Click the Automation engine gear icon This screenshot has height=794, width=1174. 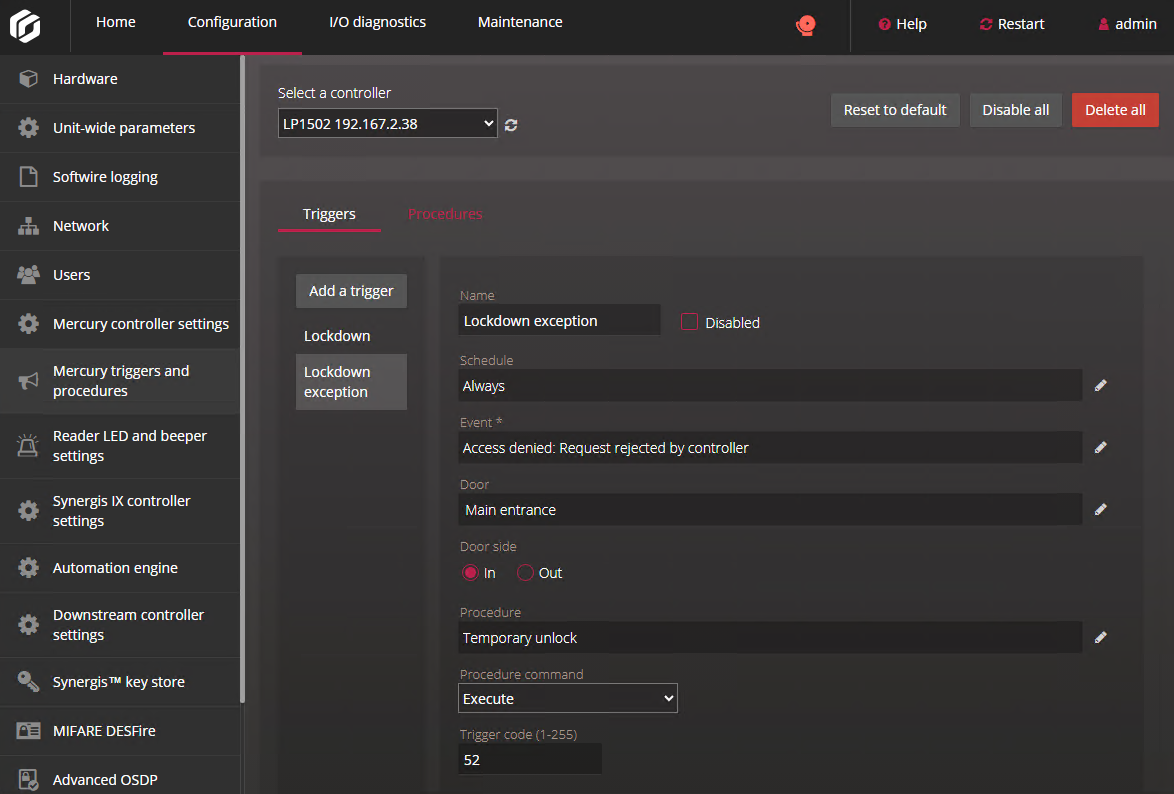28,568
